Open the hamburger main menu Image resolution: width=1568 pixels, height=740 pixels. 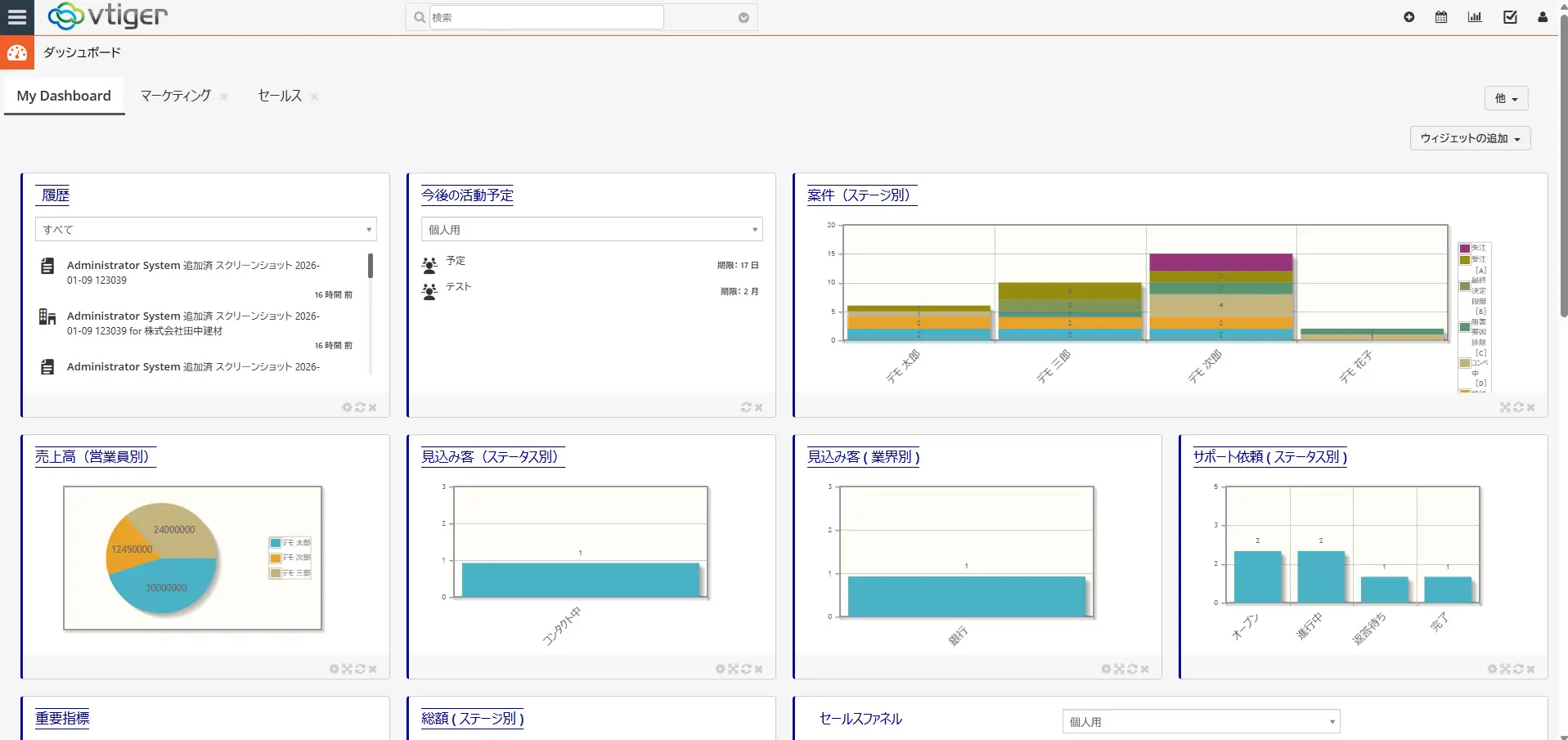coord(17,17)
